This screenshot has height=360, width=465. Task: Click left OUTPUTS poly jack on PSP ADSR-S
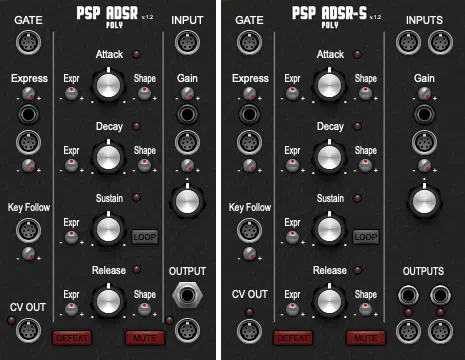[x=408, y=331]
